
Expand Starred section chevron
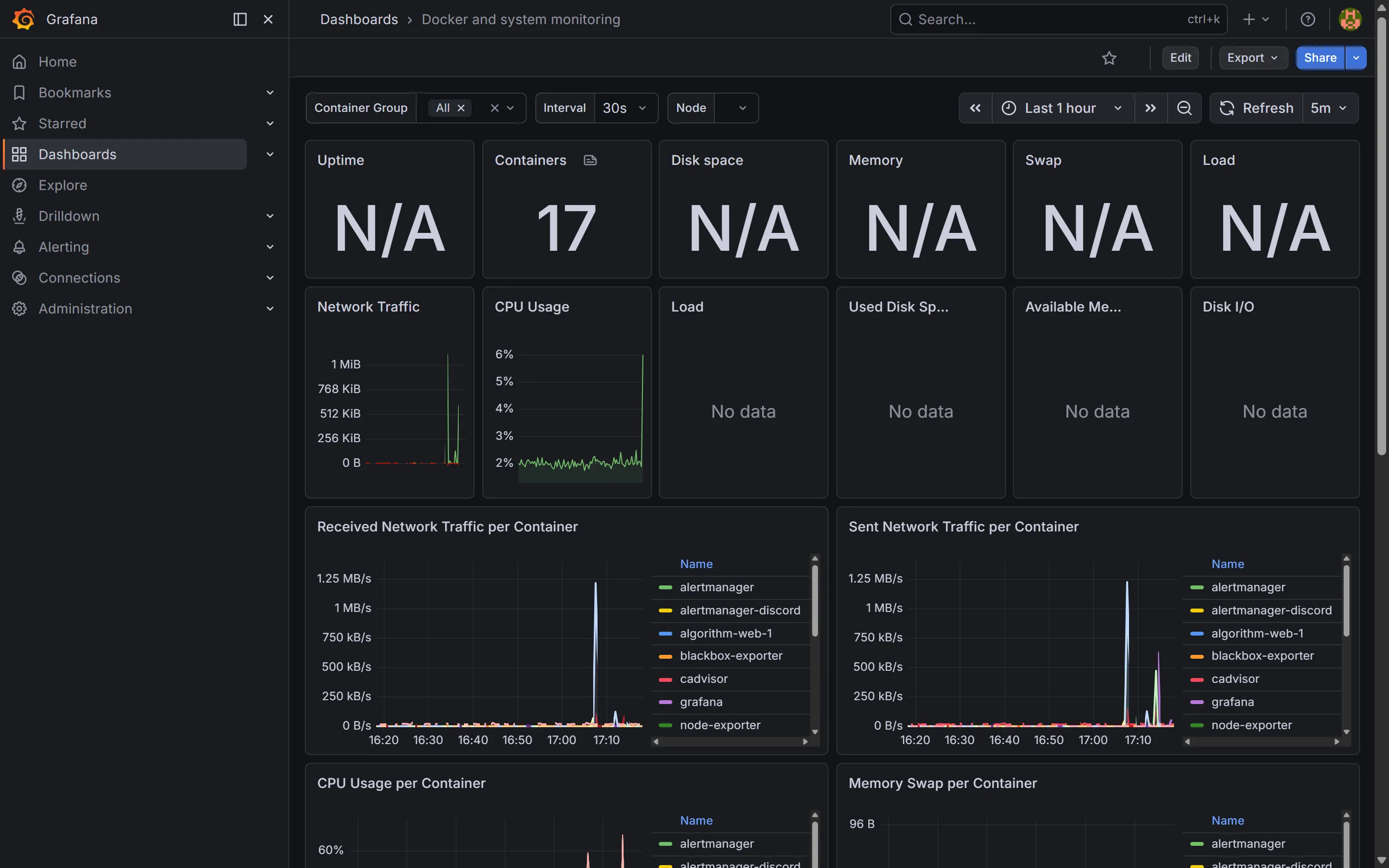point(270,123)
